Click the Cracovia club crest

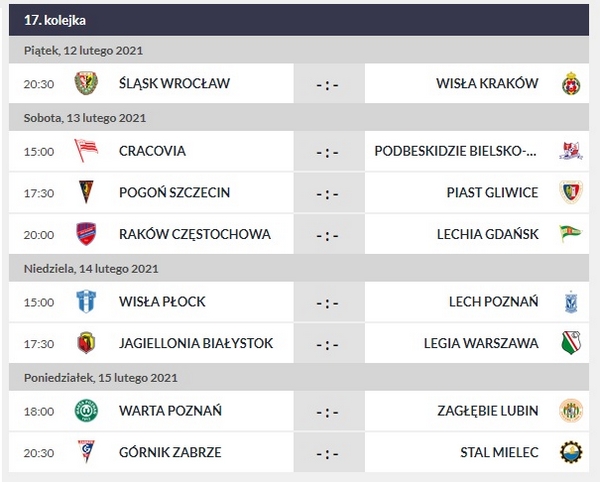tap(86, 151)
